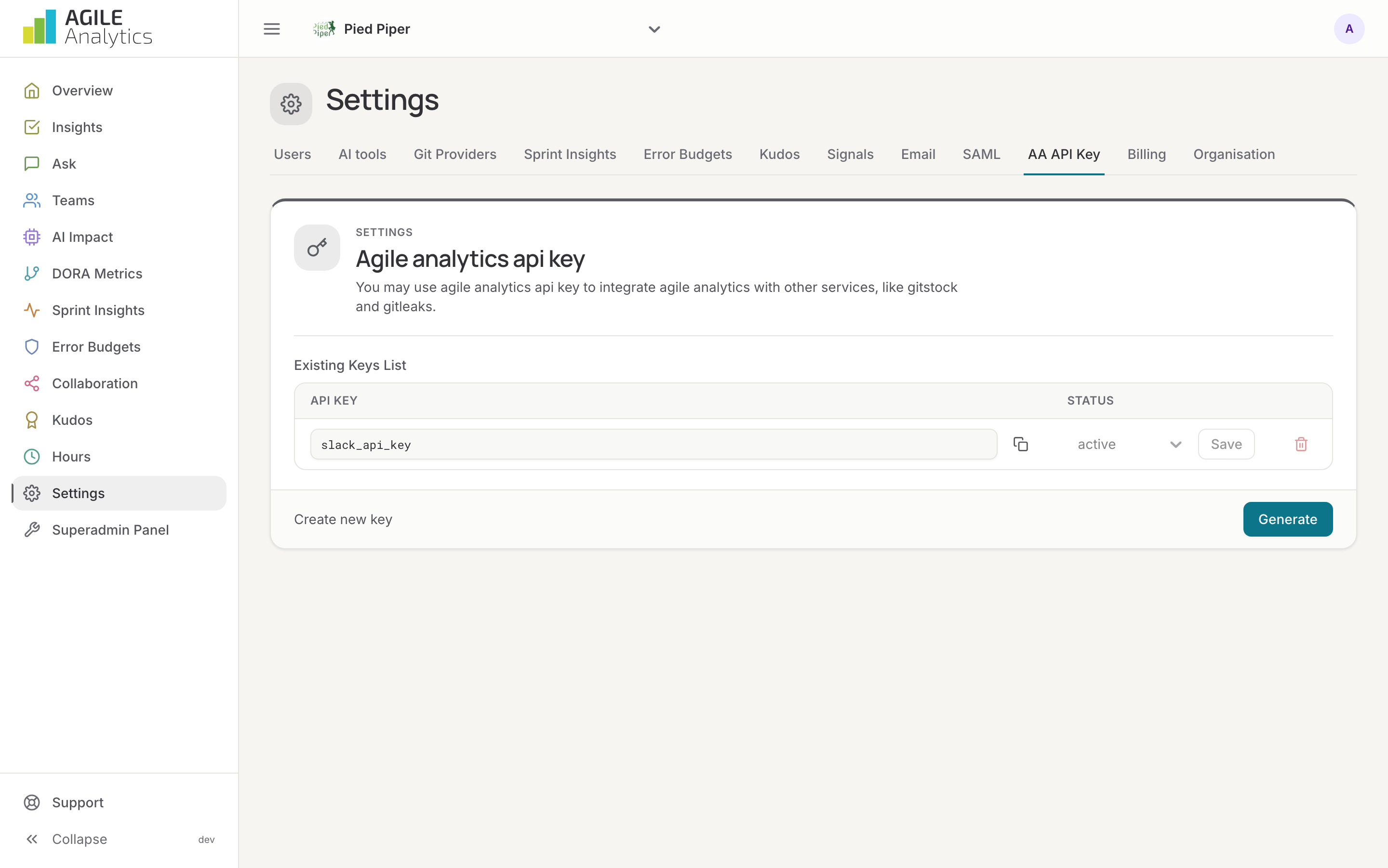
Task: Select the Kudos settings tab
Action: pyautogui.click(x=779, y=155)
